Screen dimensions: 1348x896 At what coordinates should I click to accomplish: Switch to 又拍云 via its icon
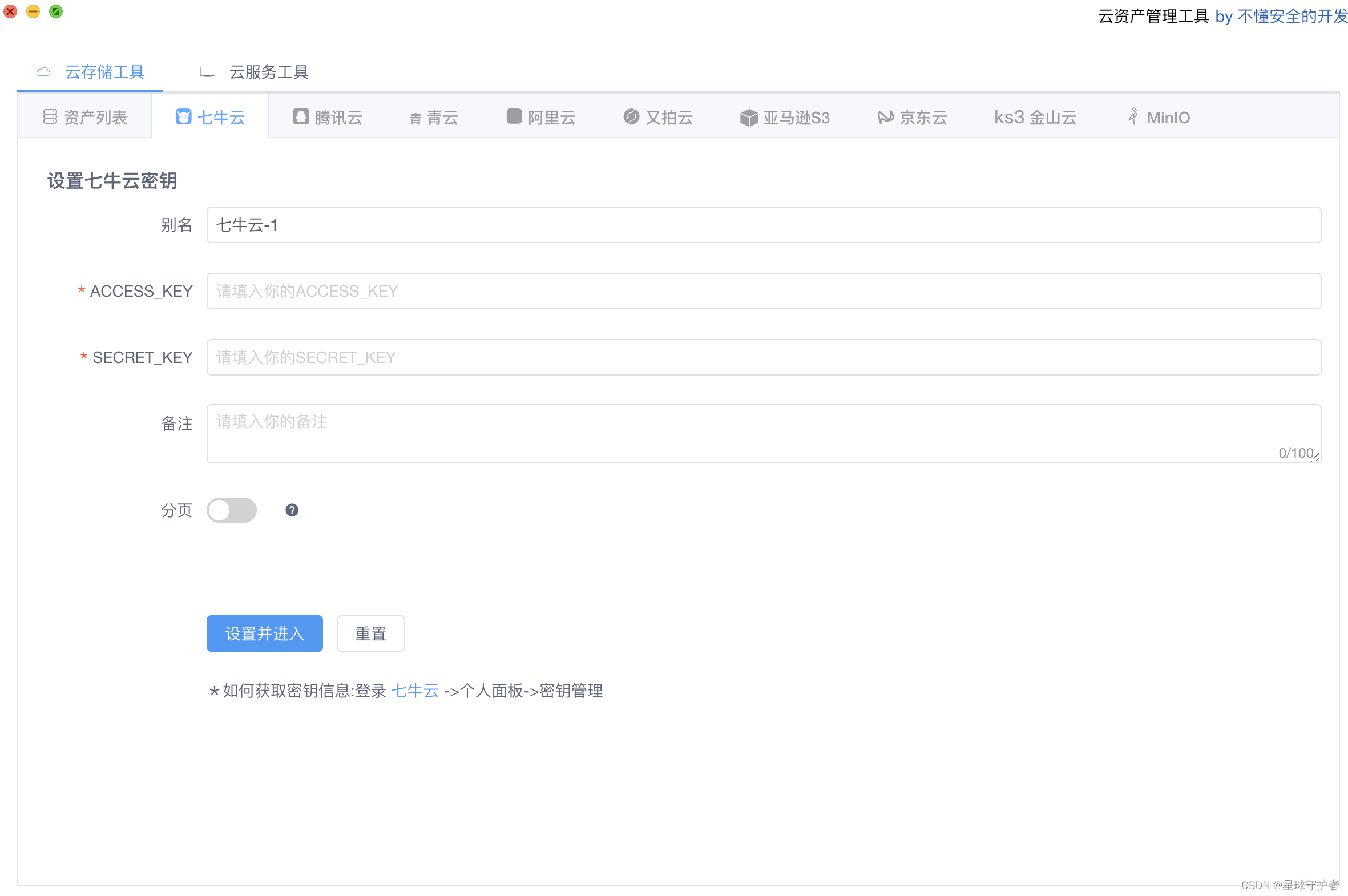pyautogui.click(x=631, y=117)
